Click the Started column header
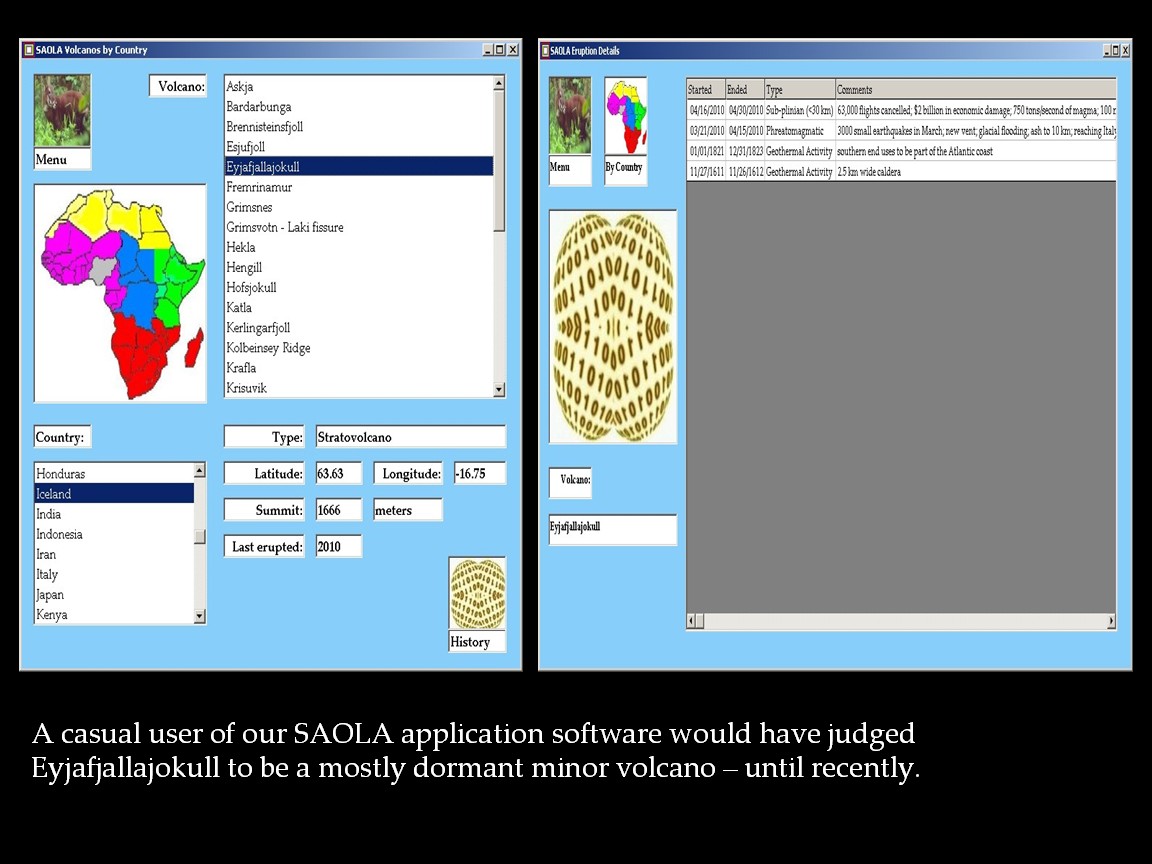The height and width of the screenshot is (864, 1152). click(705, 90)
